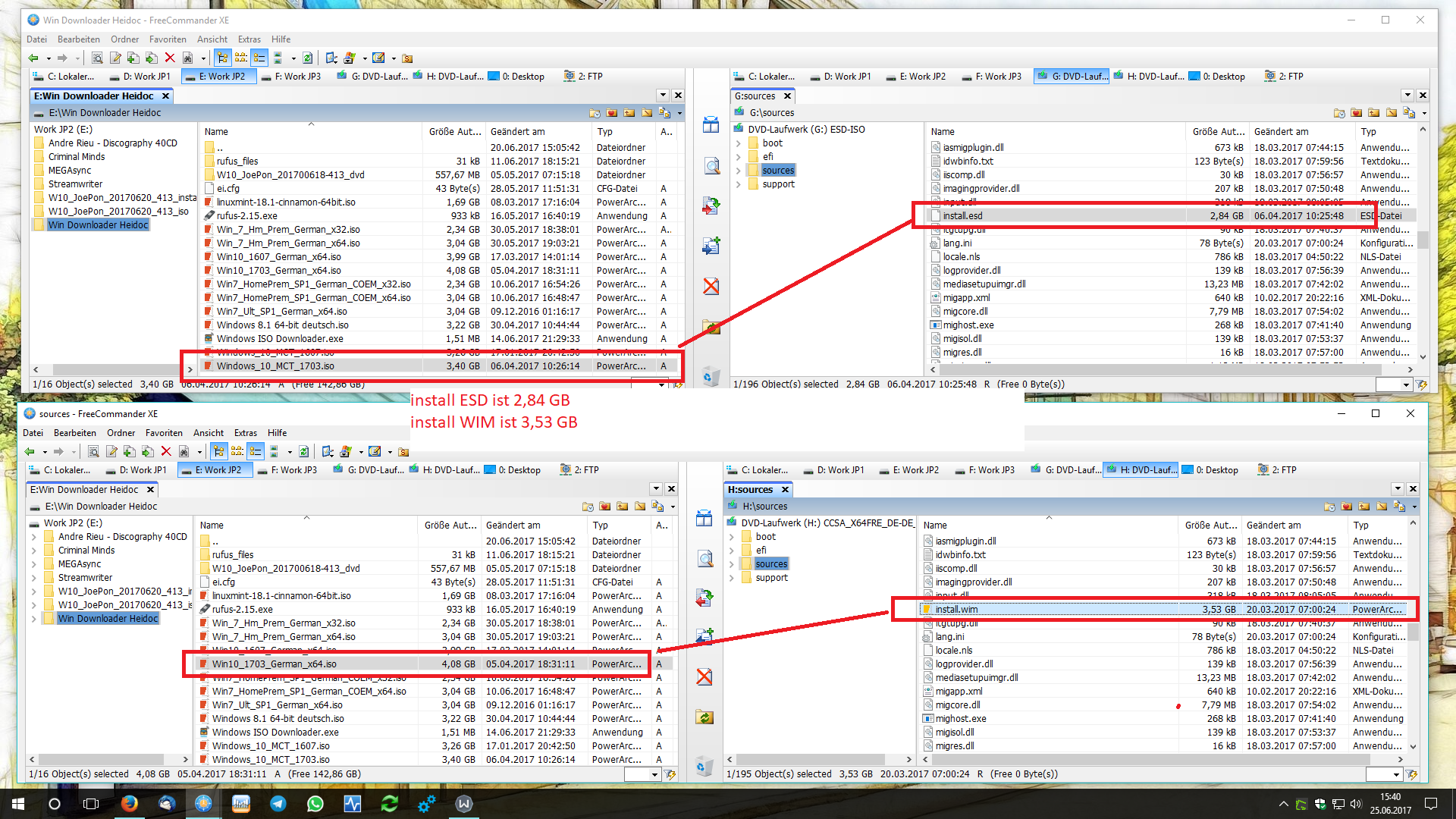Open filter combo box in bottom right status bar

point(1383,774)
